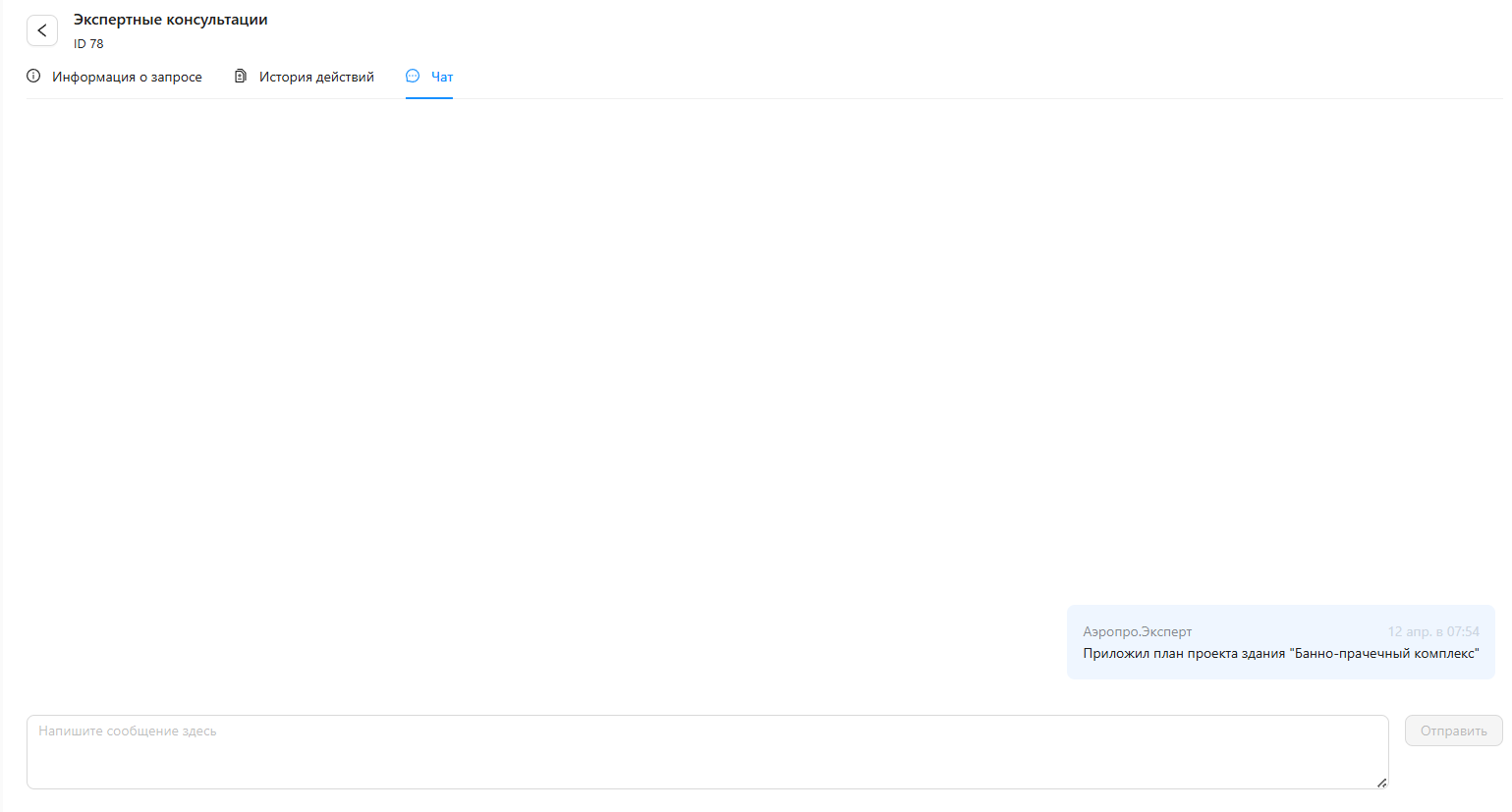Click the message timestamp 12 апр. в 07:54
The width and height of the screenshot is (1512, 812).
click(1432, 631)
